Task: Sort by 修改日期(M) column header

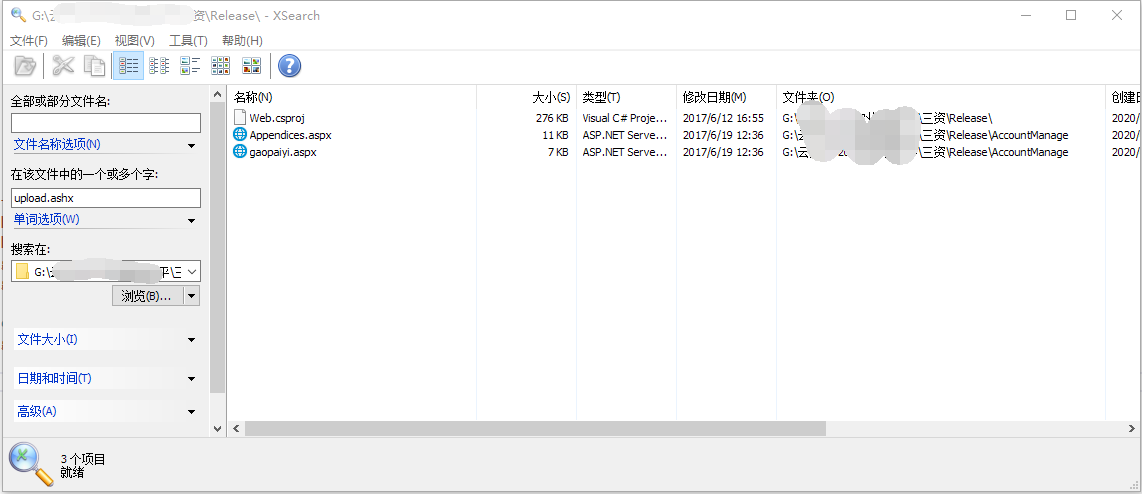Action: point(726,97)
